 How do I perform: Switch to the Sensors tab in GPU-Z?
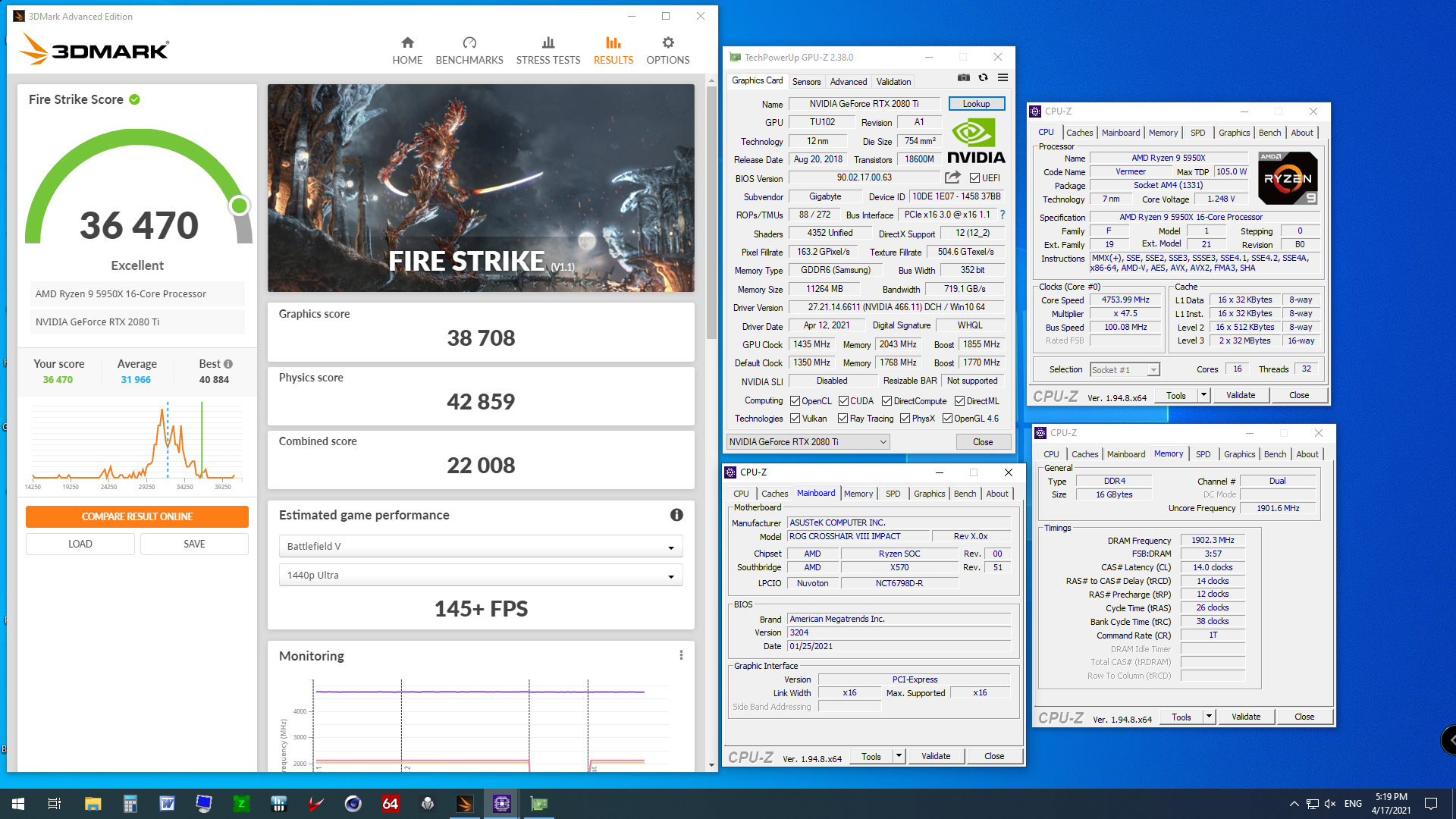point(806,82)
